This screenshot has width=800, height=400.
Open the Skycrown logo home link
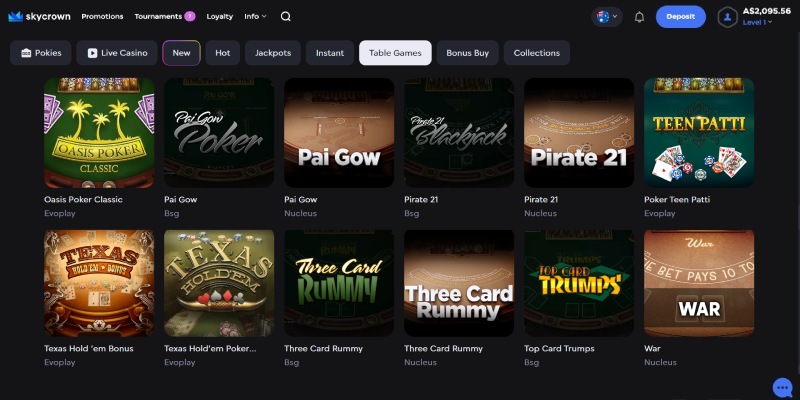click(x=39, y=16)
